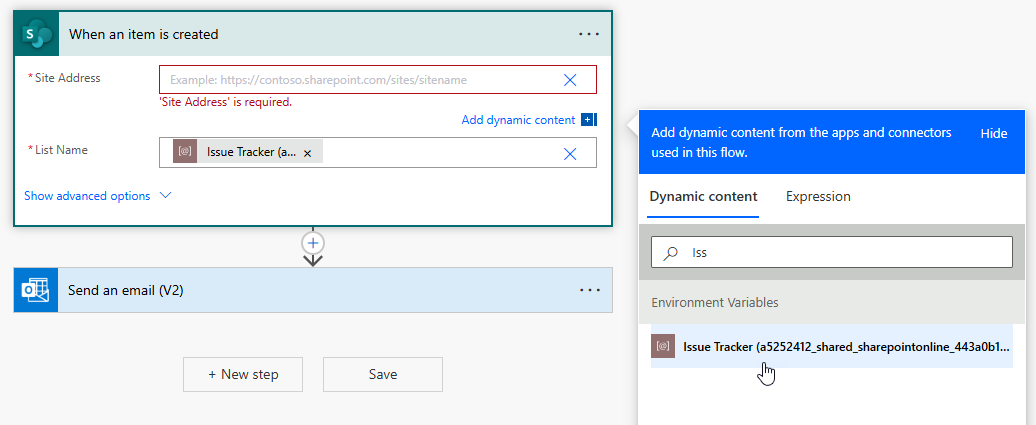Image resolution: width=1036 pixels, height=425 pixels.
Task: Switch to the Expression tab
Action: [818, 196]
